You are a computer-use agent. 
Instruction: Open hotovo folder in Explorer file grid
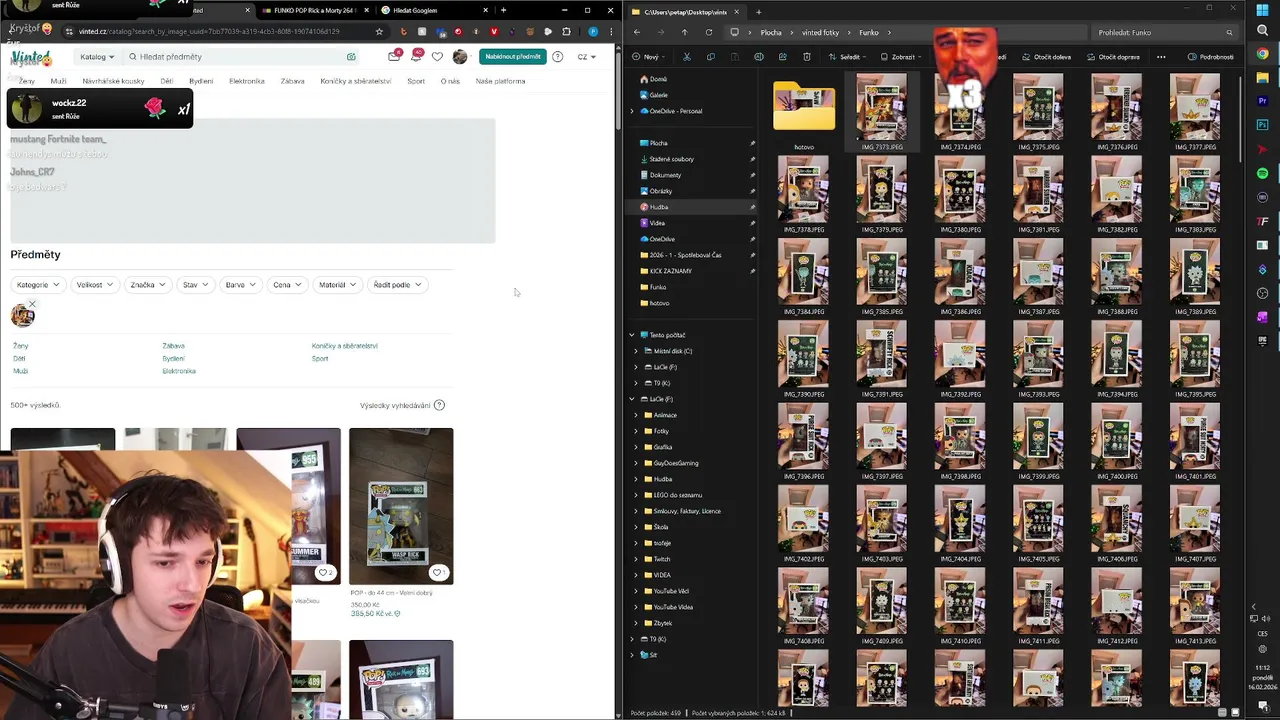[804, 116]
